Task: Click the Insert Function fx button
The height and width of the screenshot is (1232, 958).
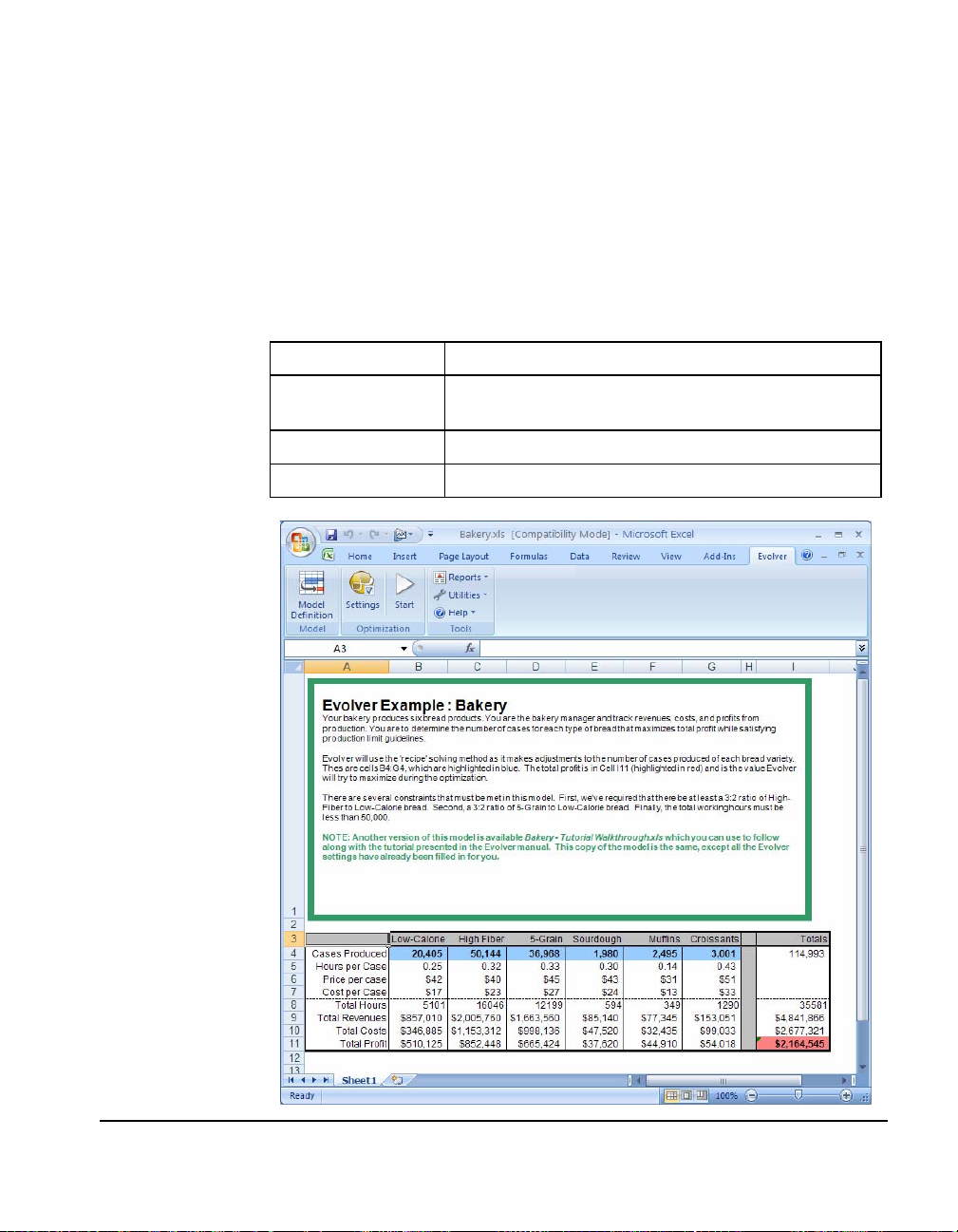Action: point(470,649)
